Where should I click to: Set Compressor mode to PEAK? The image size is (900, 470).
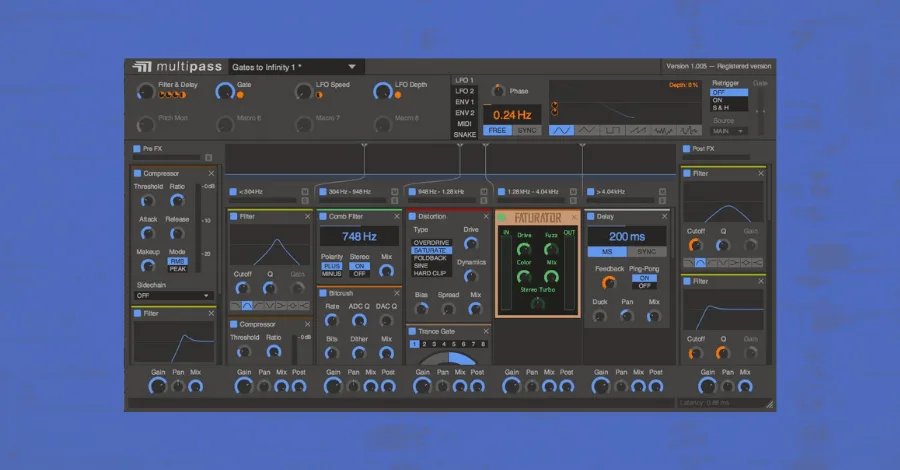point(177,269)
